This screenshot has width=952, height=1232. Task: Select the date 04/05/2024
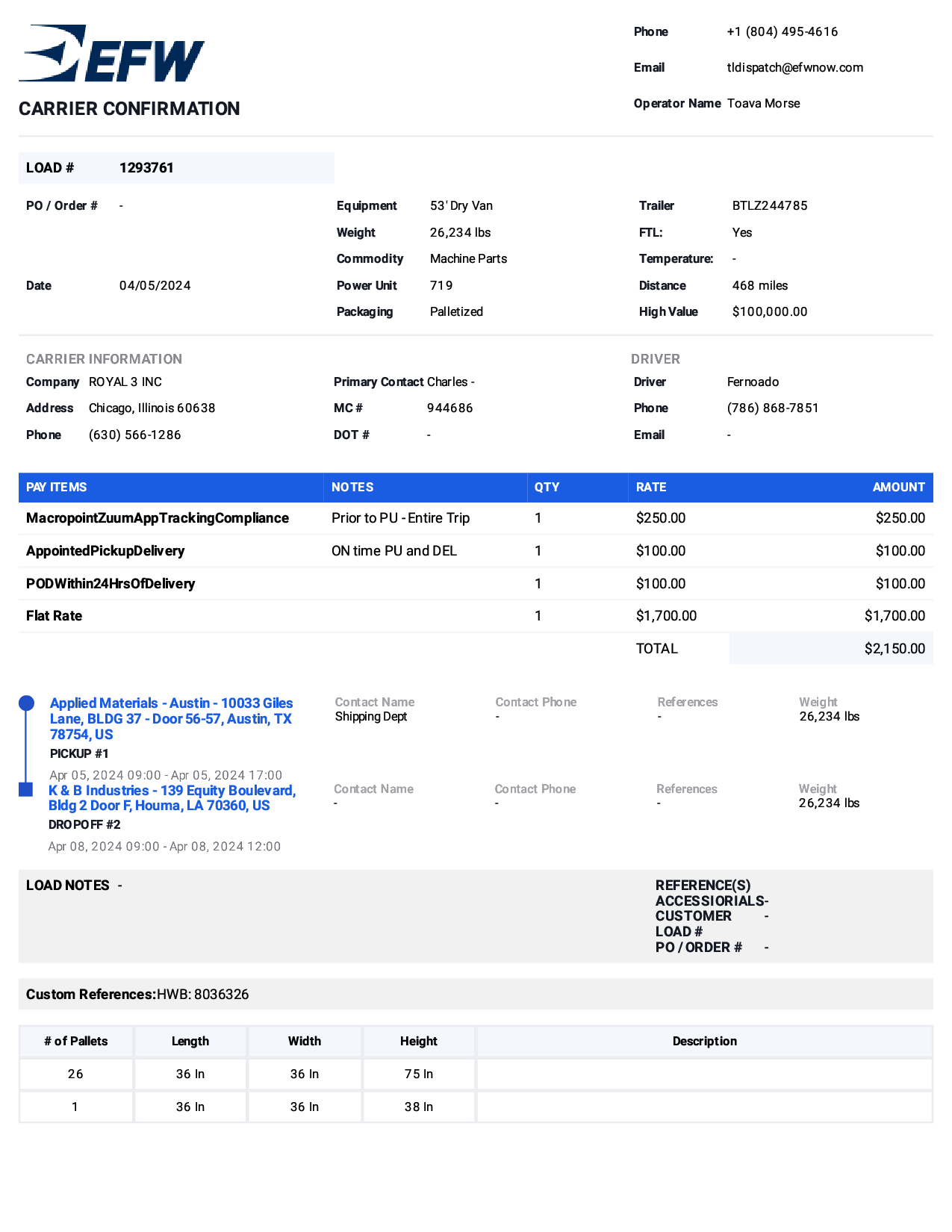[155, 285]
